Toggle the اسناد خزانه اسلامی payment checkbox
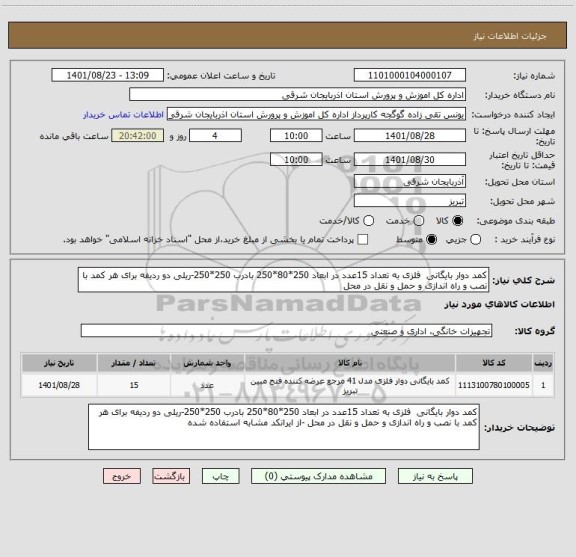This screenshot has width=576, height=557. (363, 240)
